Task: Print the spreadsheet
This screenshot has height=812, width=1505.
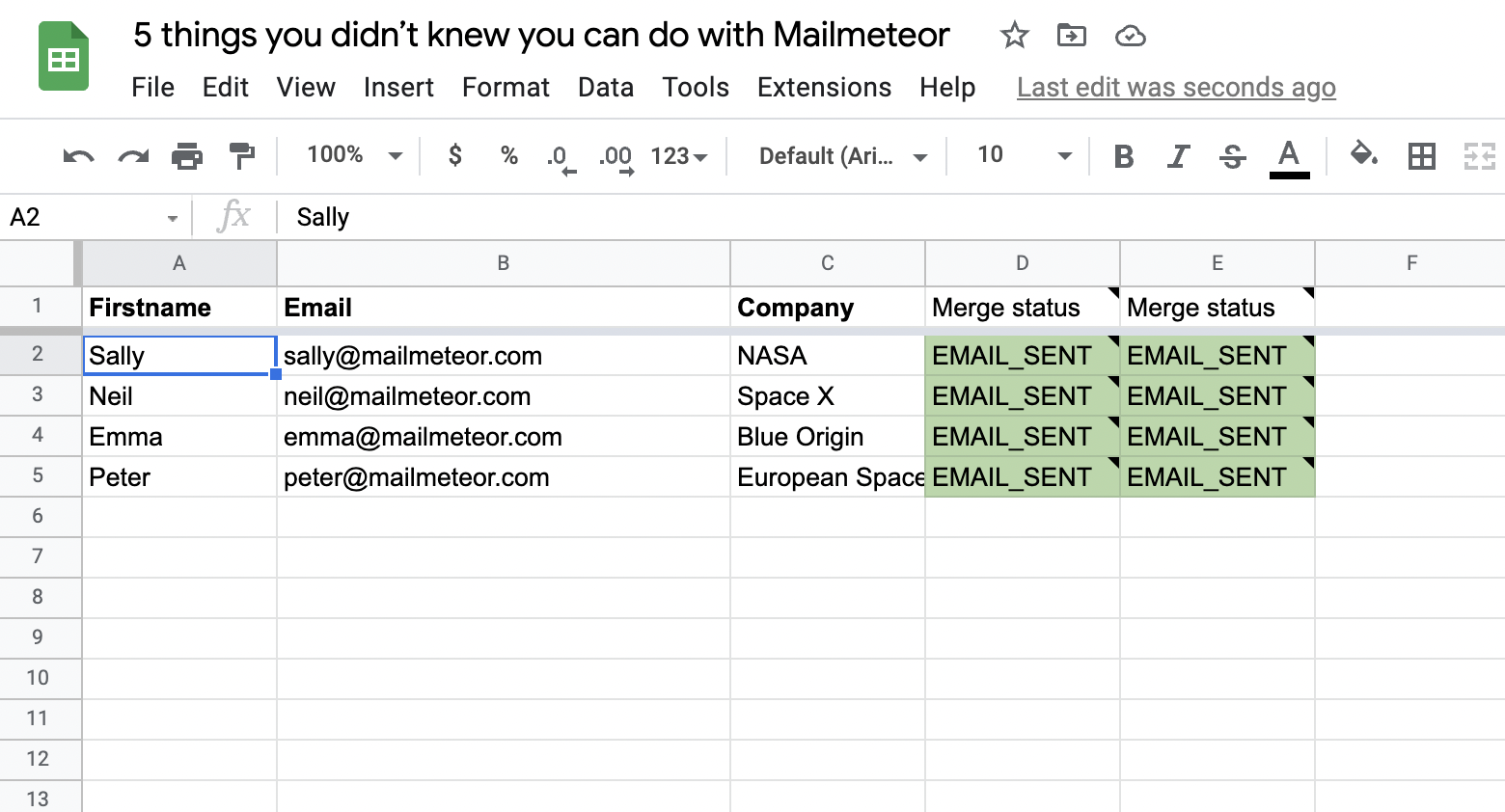Action: click(x=187, y=155)
